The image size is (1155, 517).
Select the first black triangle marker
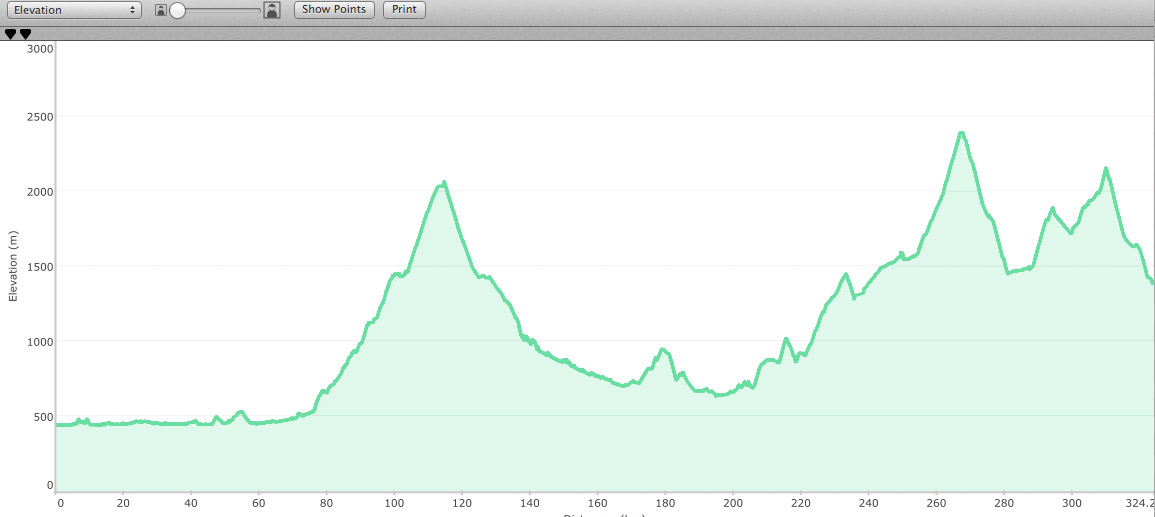coord(10,34)
